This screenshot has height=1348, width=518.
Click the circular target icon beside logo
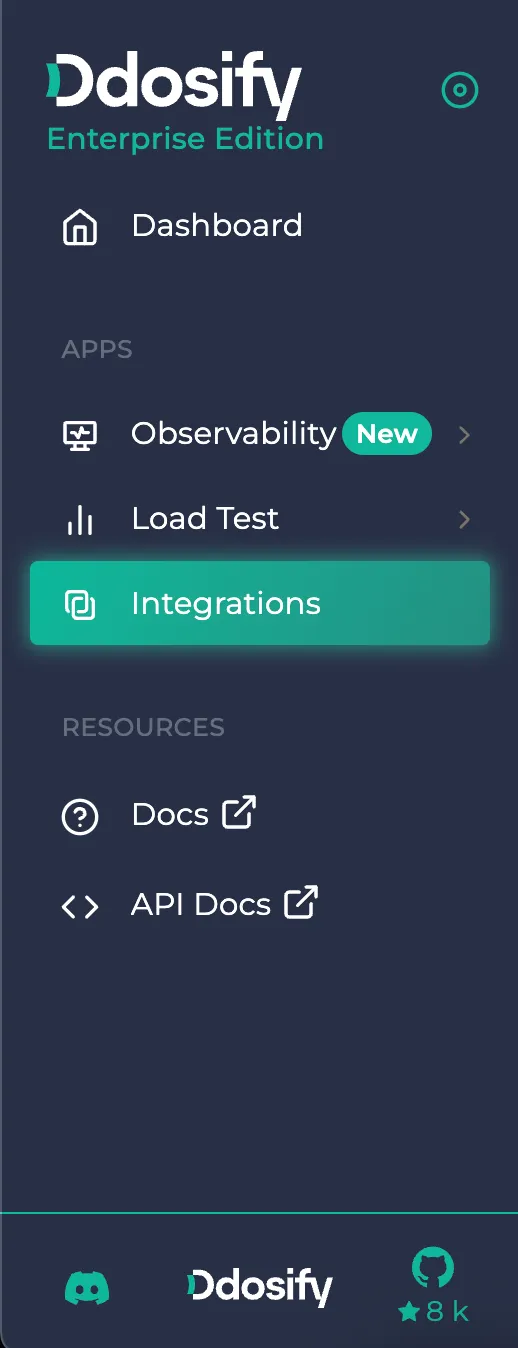(460, 91)
